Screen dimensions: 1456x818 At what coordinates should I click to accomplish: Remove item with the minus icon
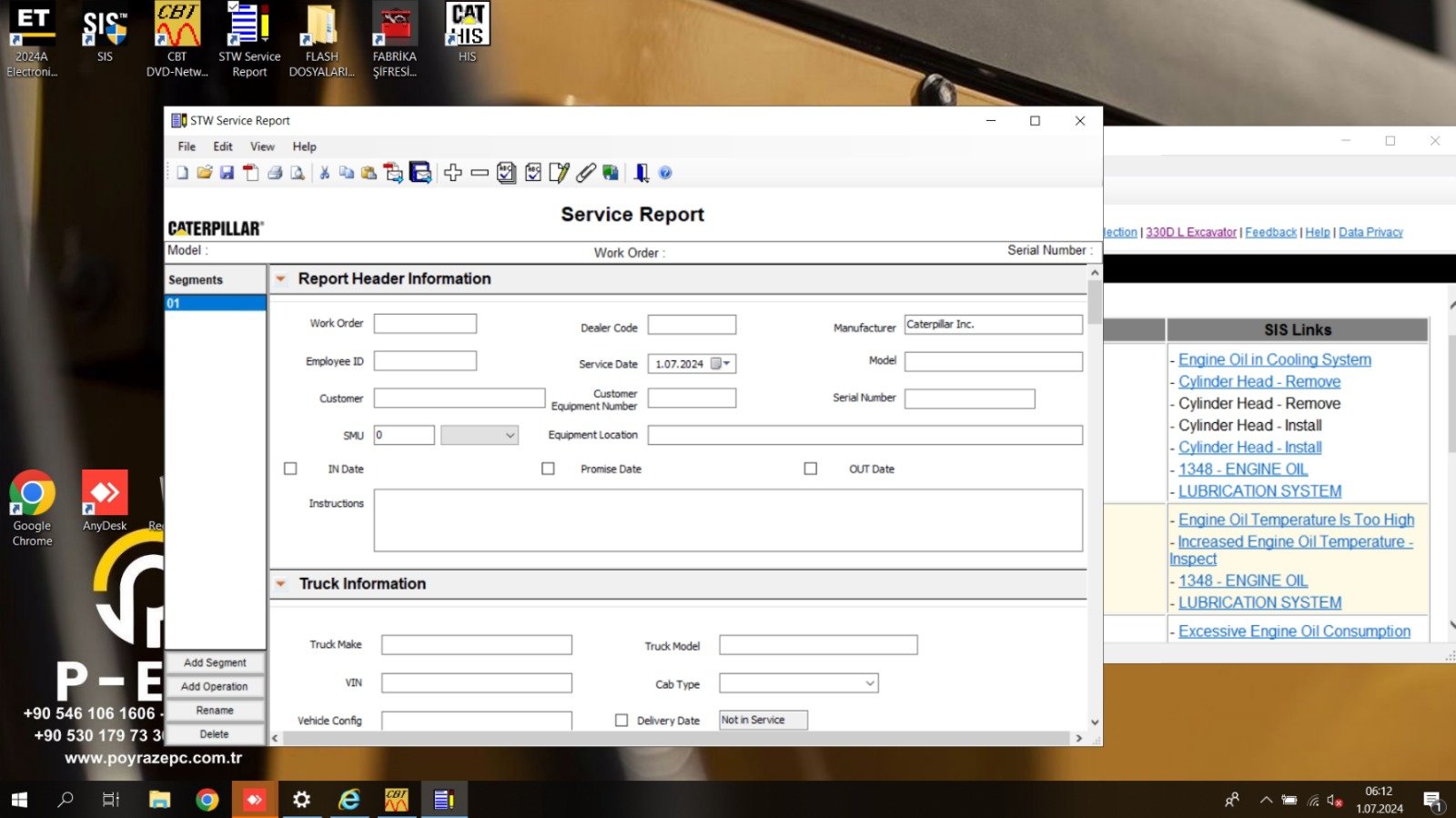480,173
